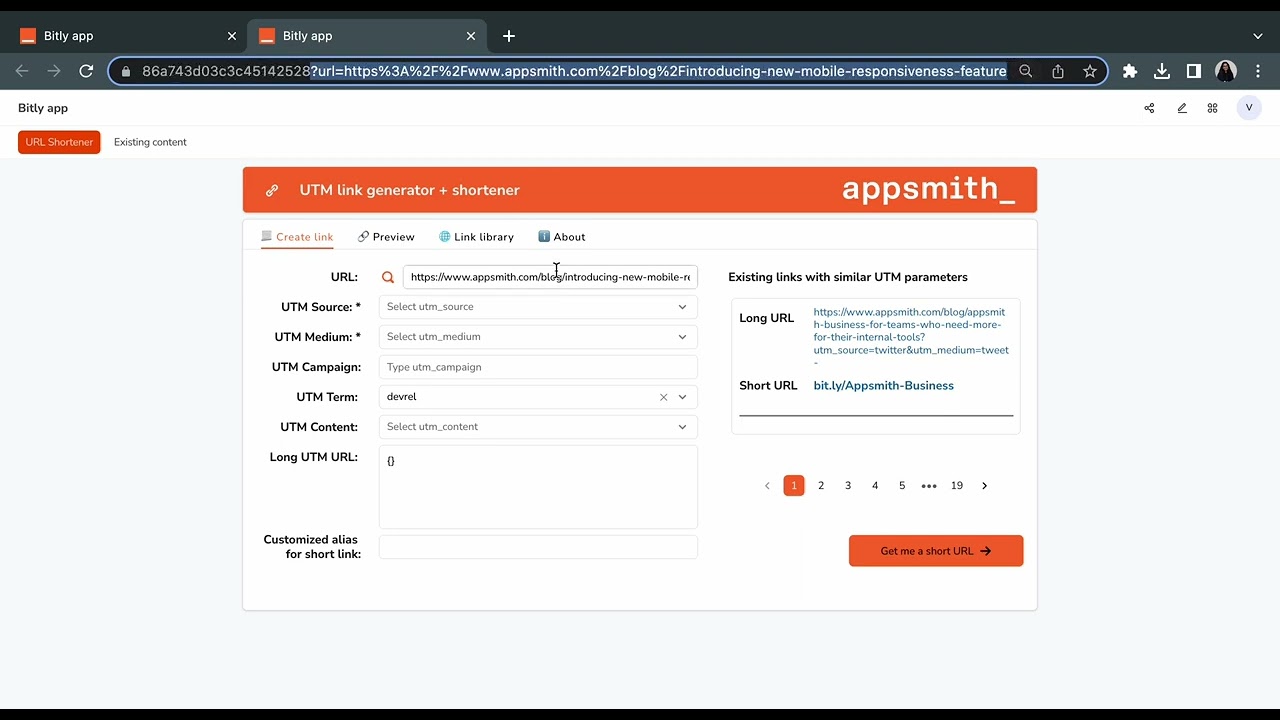Image resolution: width=1280 pixels, height=720 pixels.
Task: Click the Appsmith edit pencil icon
Action: (1182, 108)
